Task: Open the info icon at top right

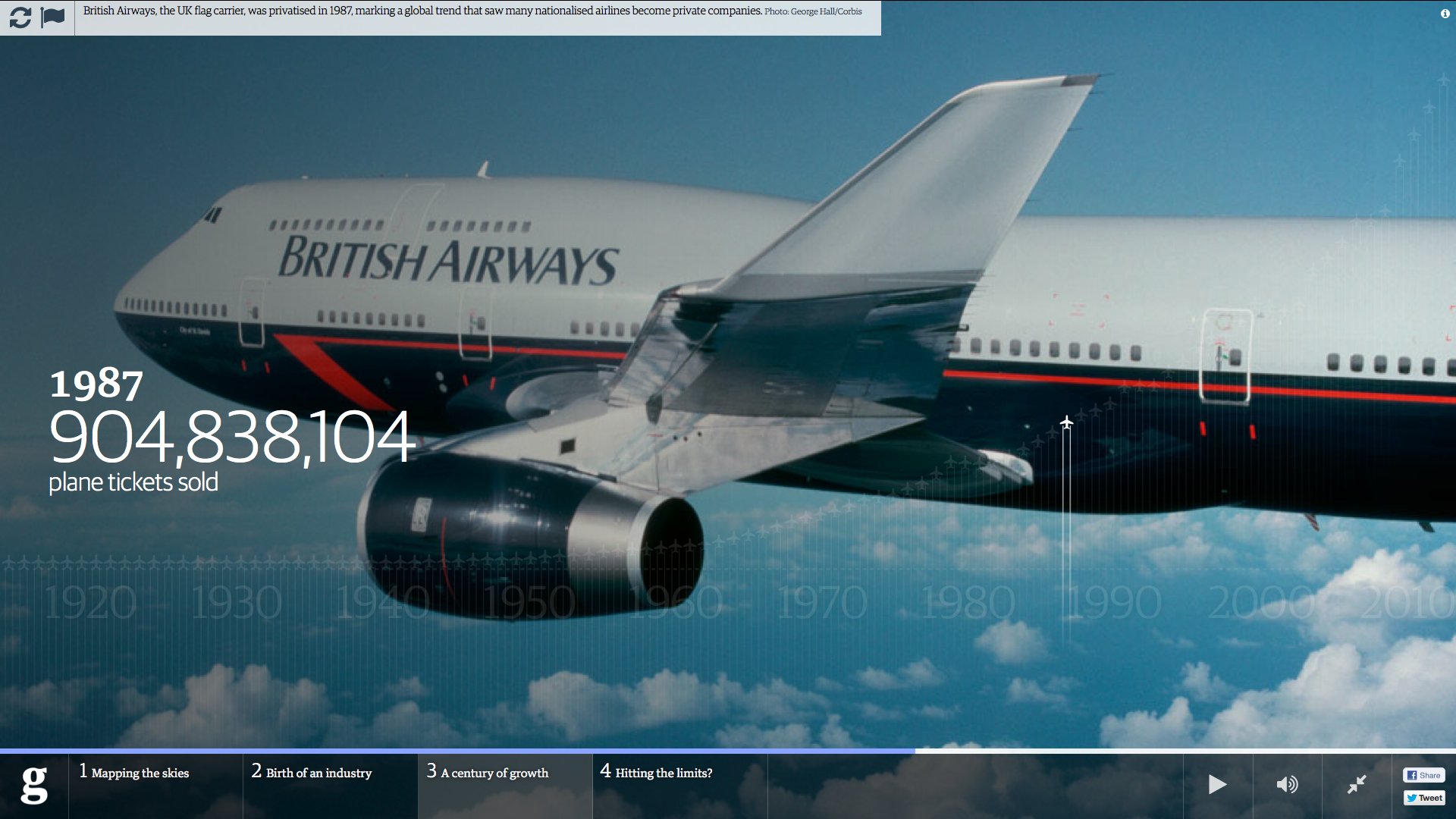Action: pyautogui.click(x=1445, y=14)
